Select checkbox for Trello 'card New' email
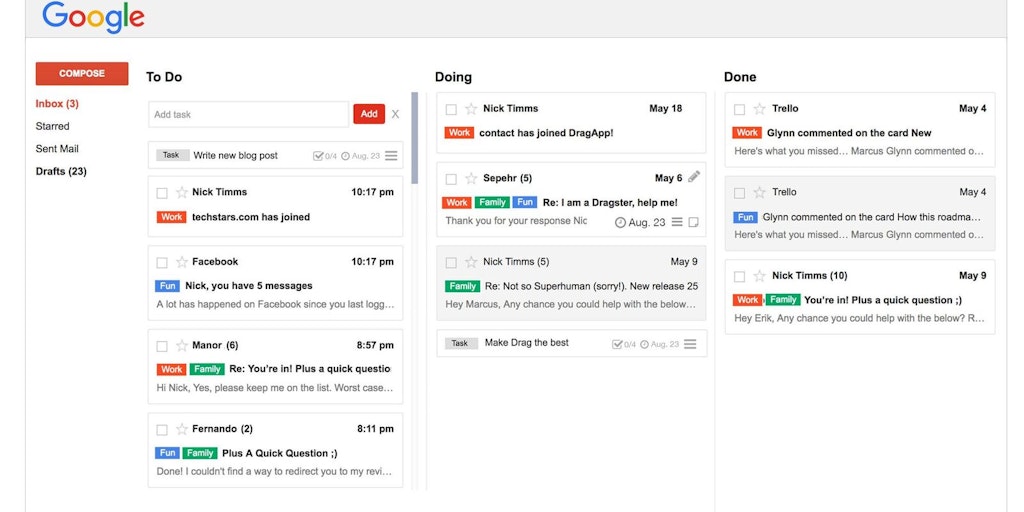This screenshot has width=1024, height=512. tap(739, 110)
